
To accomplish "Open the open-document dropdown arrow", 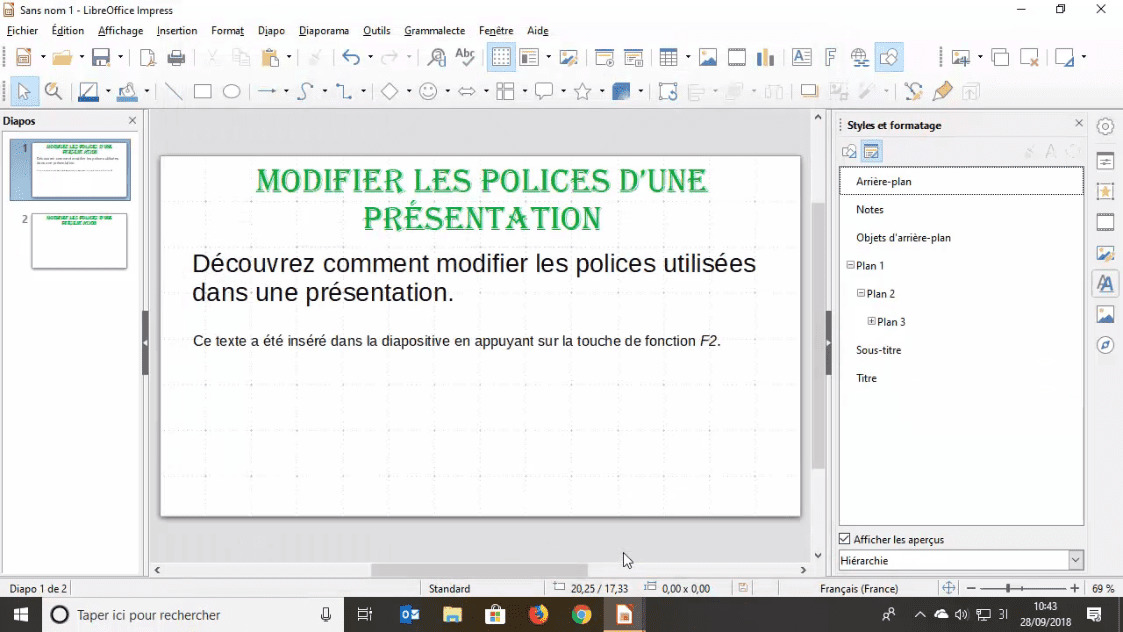I will [x=81, y=57].
